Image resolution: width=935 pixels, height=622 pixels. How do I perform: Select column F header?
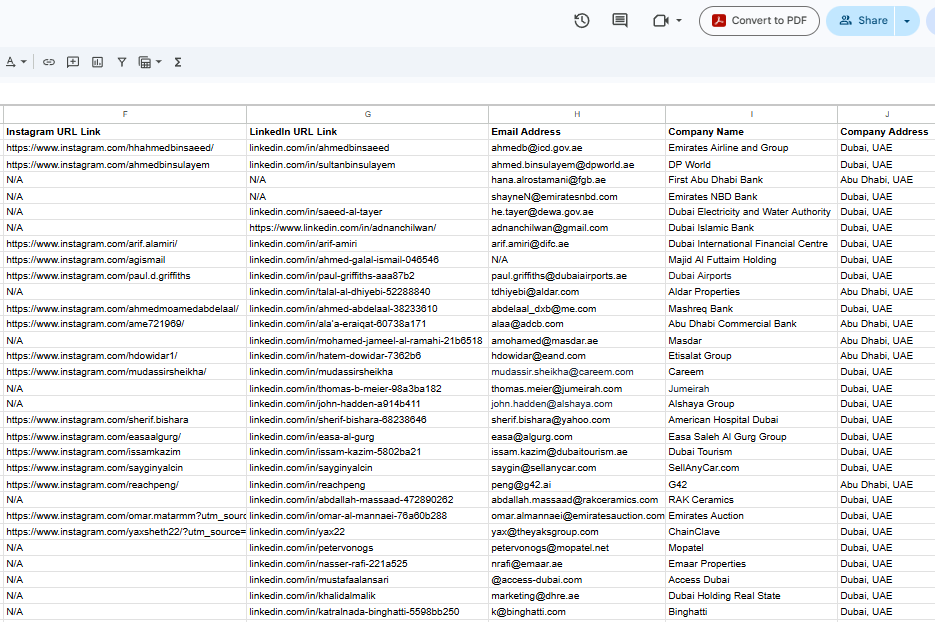tap(125, 114)
